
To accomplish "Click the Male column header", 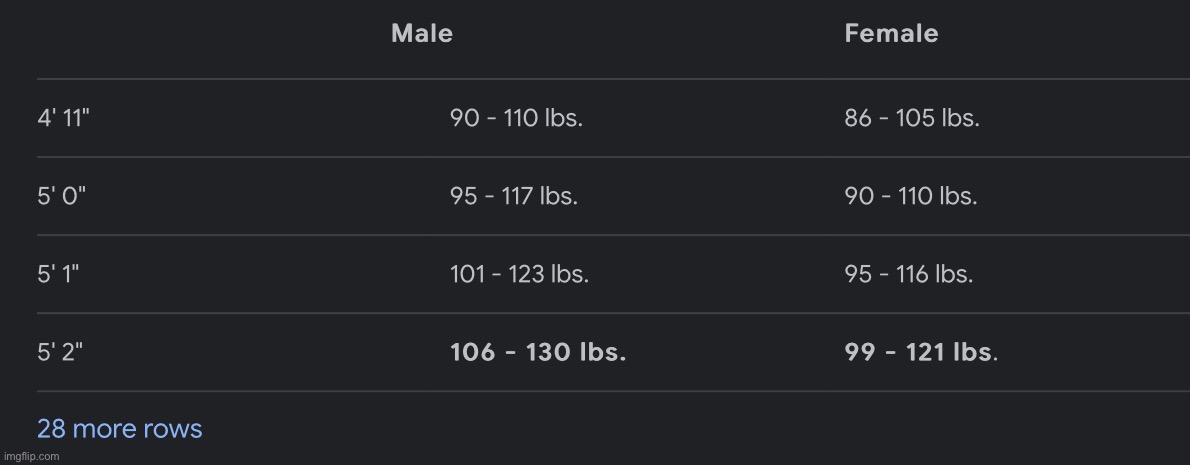I will (422, 33).
